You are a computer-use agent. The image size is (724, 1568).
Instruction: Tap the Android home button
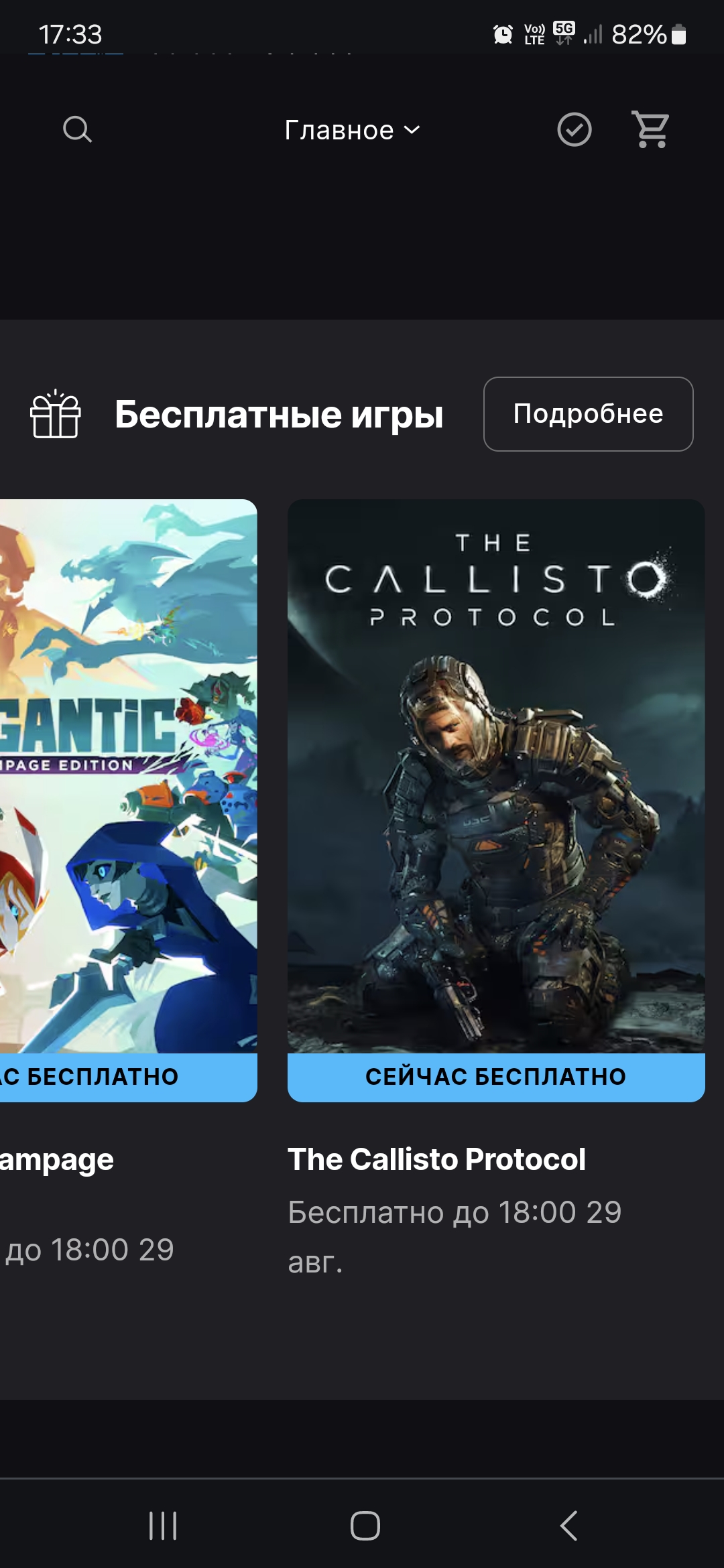(x=365, y=1526)
